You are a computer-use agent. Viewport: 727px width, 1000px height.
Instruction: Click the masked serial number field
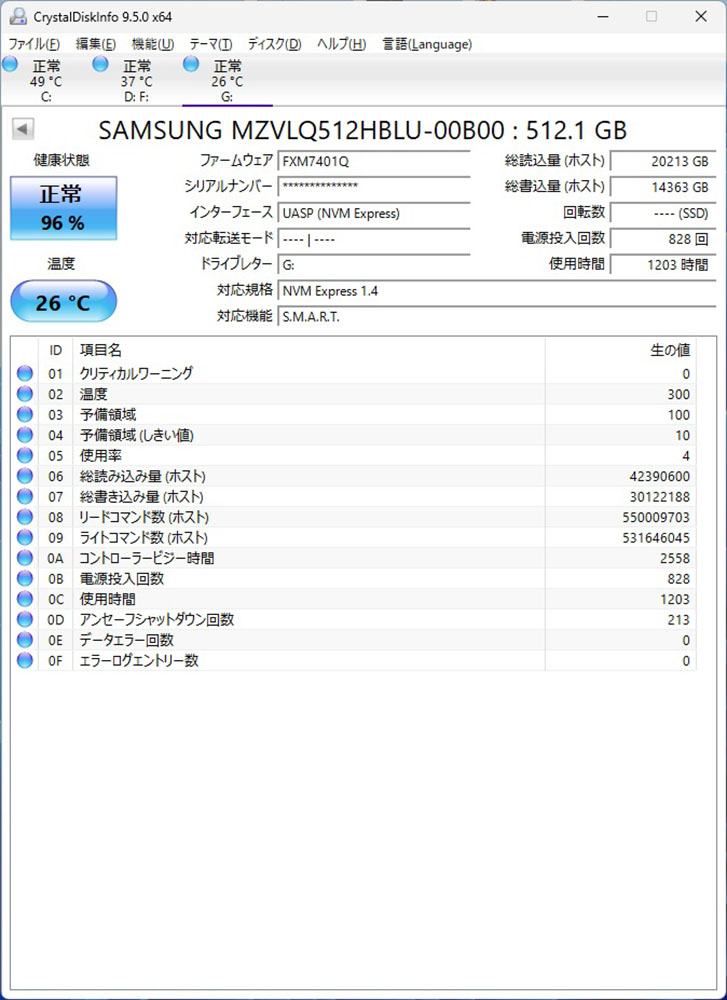[x=374, y=187]
